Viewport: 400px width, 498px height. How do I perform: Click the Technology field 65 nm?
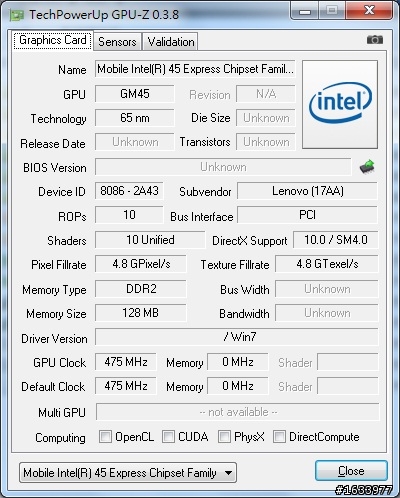tap(135, 118)
